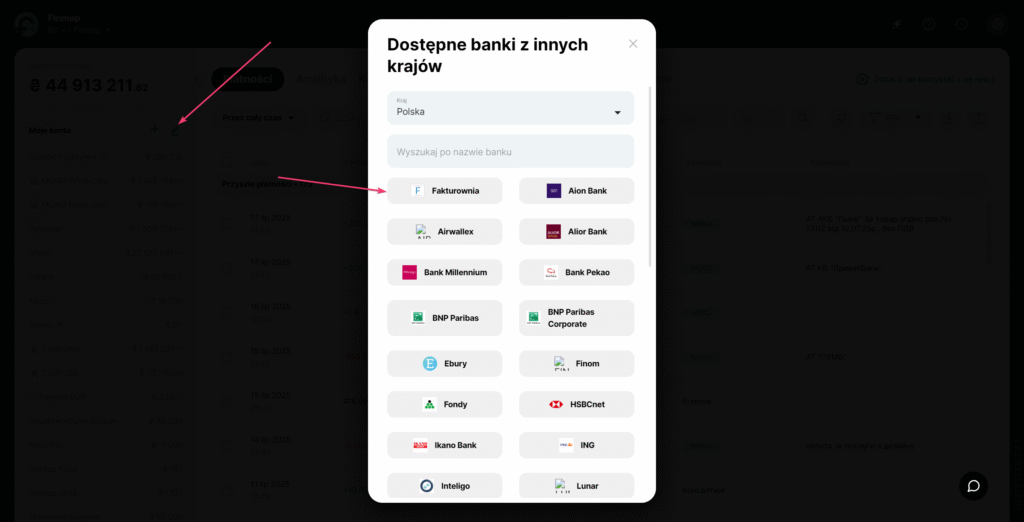Choose the plain BNP Paribas tile

coord(445,318)
